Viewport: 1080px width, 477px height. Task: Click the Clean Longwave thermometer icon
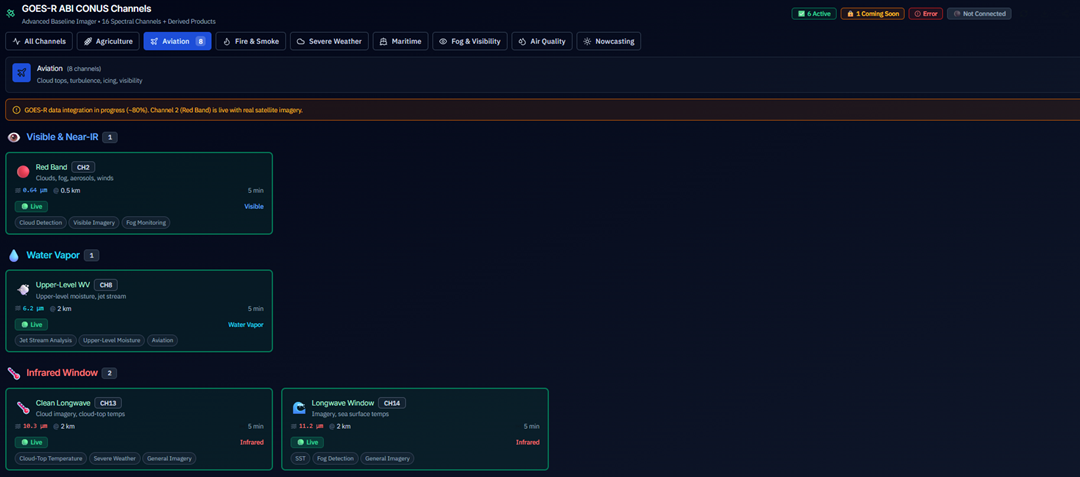23,407
